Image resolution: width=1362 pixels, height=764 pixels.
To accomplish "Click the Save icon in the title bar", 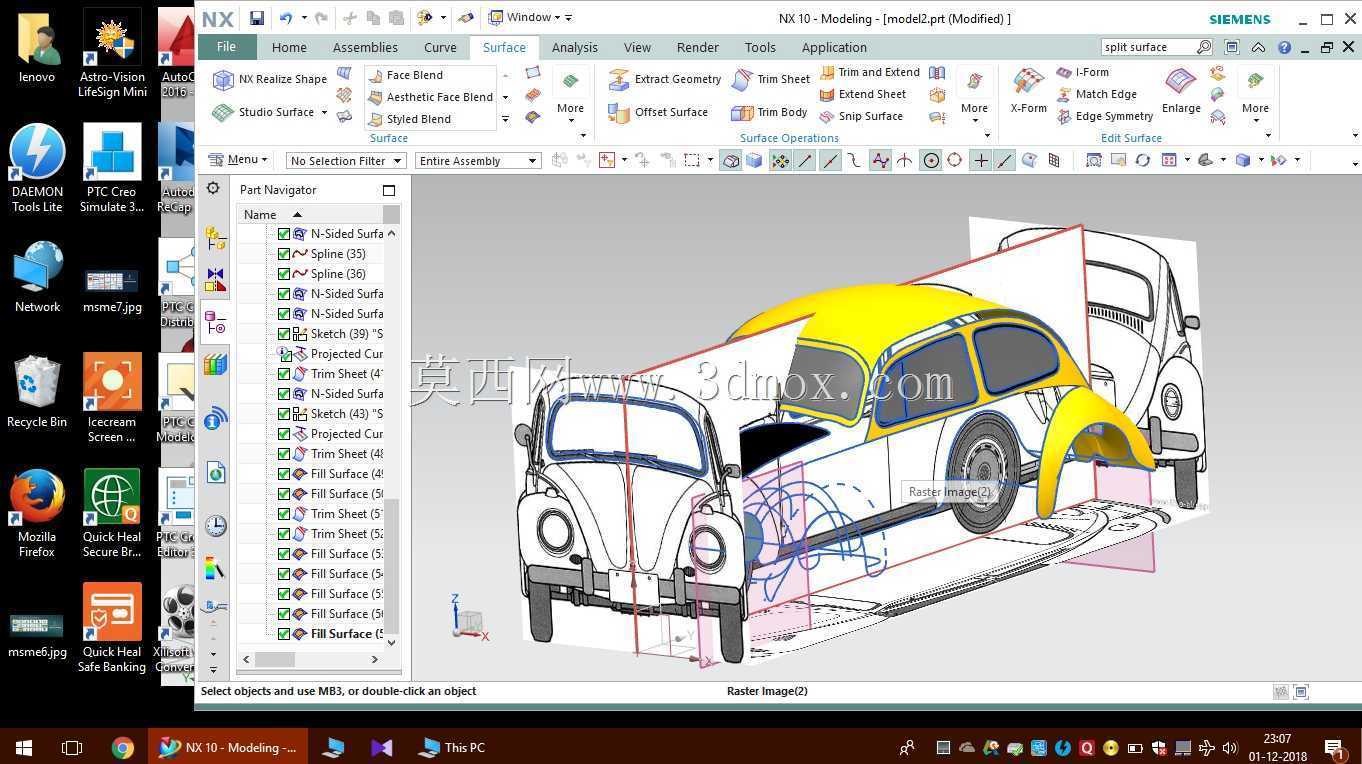I will click(x=257, y=18).
